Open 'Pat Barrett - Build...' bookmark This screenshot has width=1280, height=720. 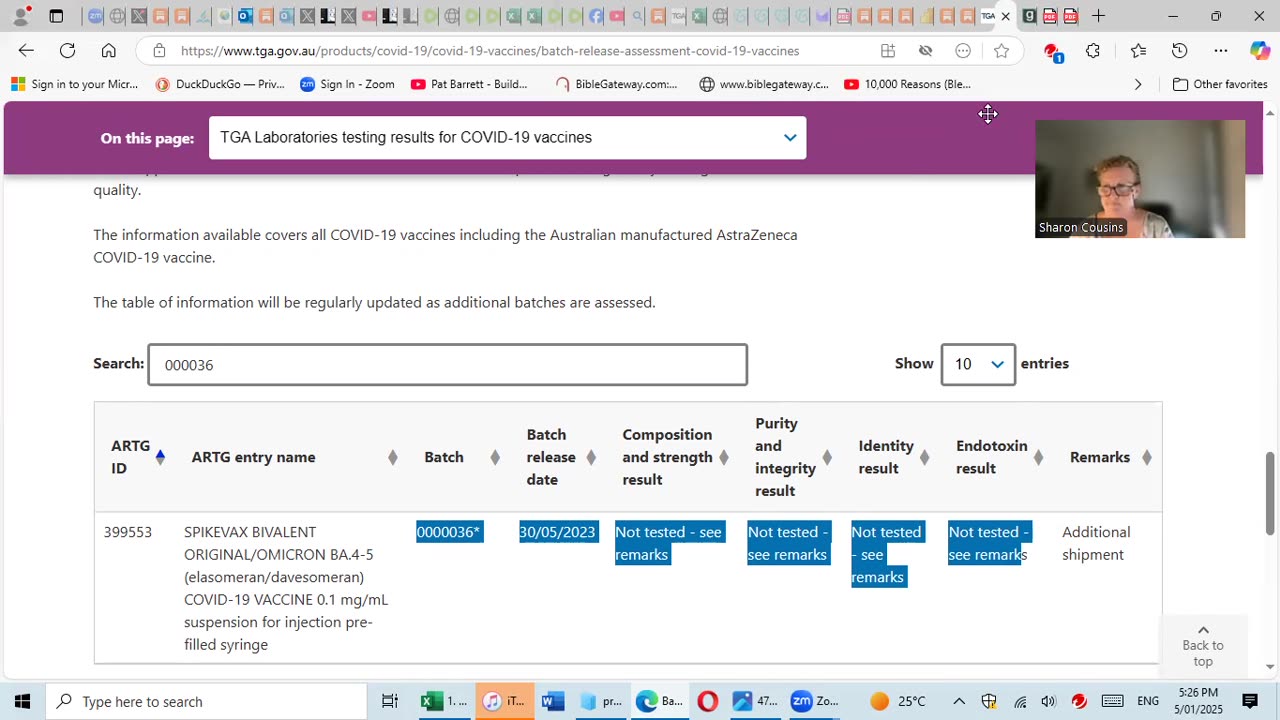(x=469, y=84)
